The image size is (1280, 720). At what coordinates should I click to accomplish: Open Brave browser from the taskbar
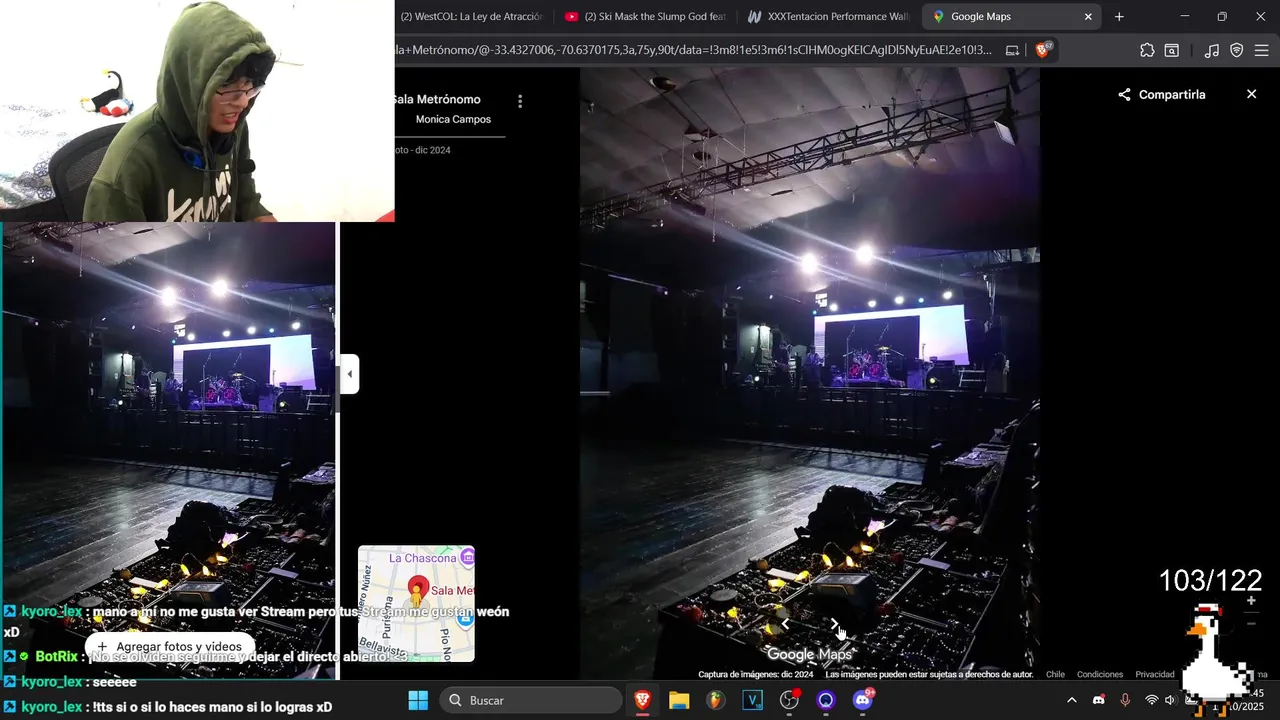[x=642, y=700]
